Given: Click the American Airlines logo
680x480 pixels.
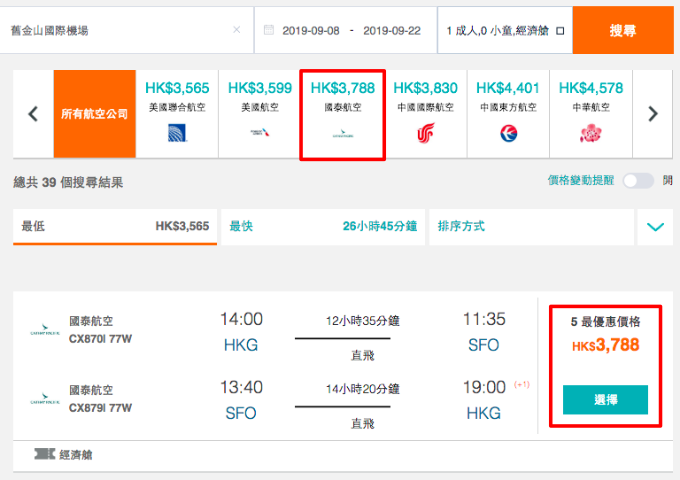Looking at the screenshot, I should point(260,132).
